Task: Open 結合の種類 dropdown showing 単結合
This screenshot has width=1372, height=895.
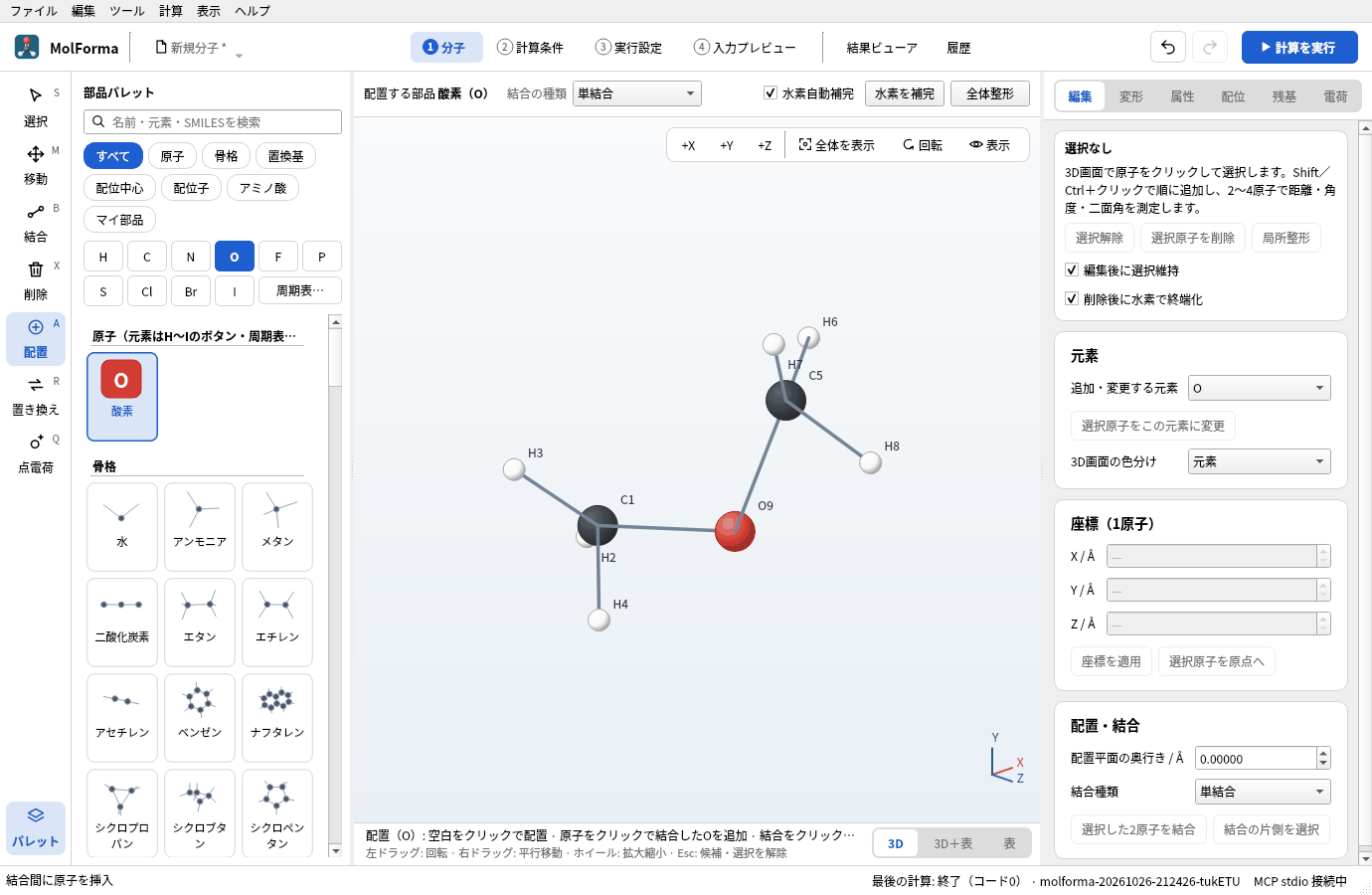Action: 637,93
